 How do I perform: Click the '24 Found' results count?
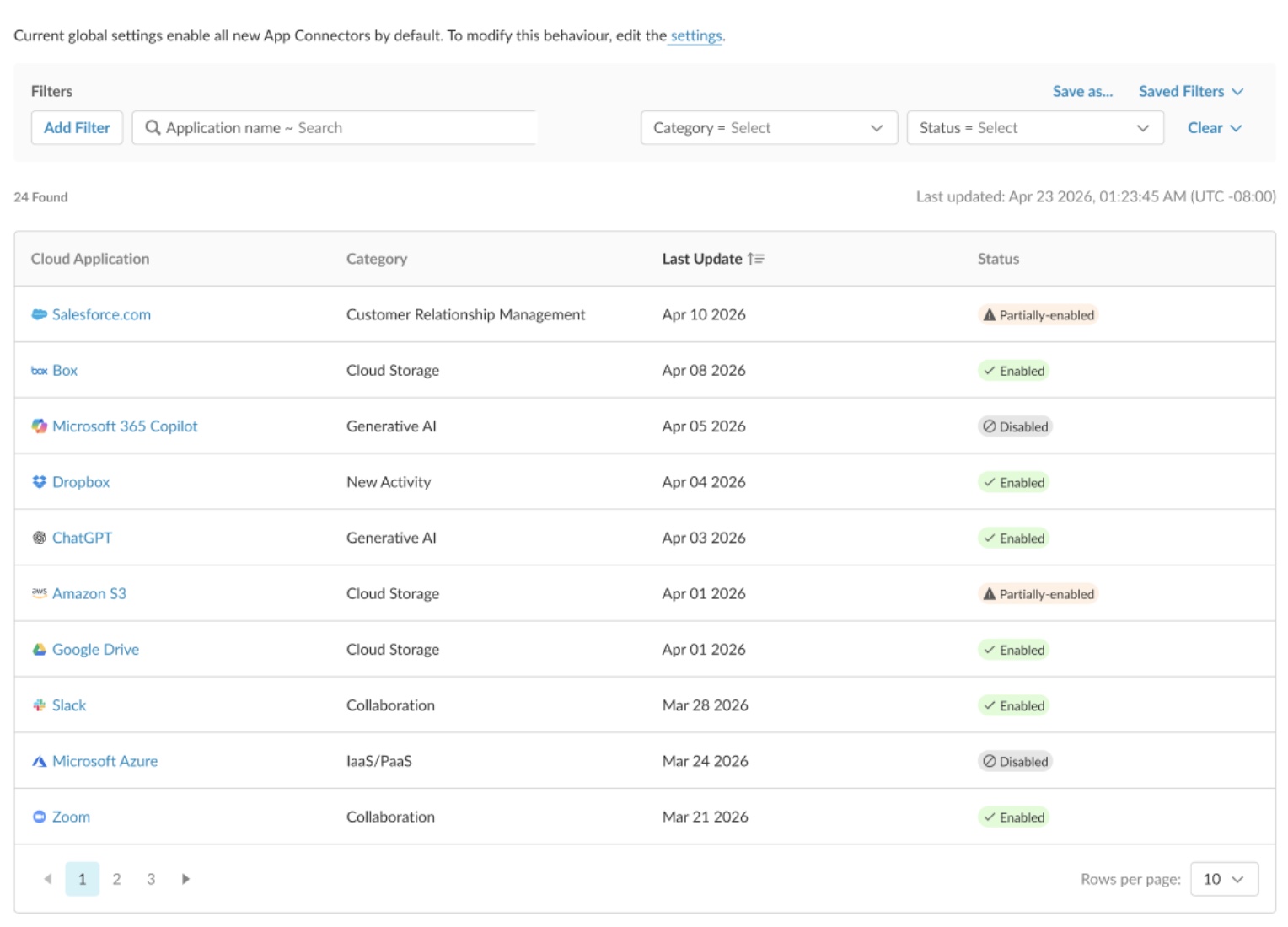[x=40, y=197]
